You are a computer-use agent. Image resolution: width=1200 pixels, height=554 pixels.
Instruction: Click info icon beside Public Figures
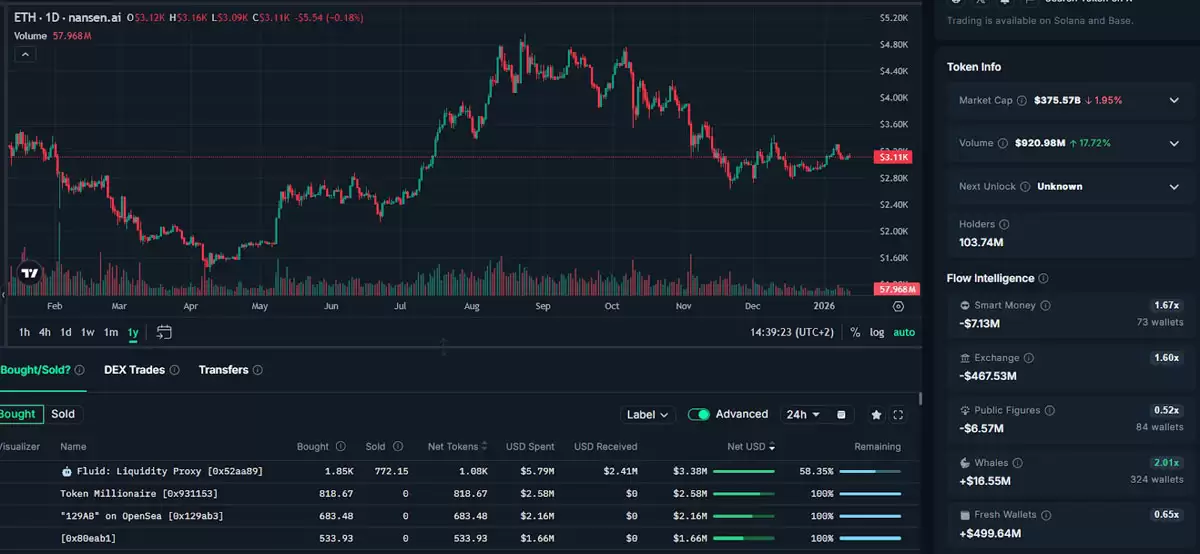pyautogui.click(x=1047, y=410)
